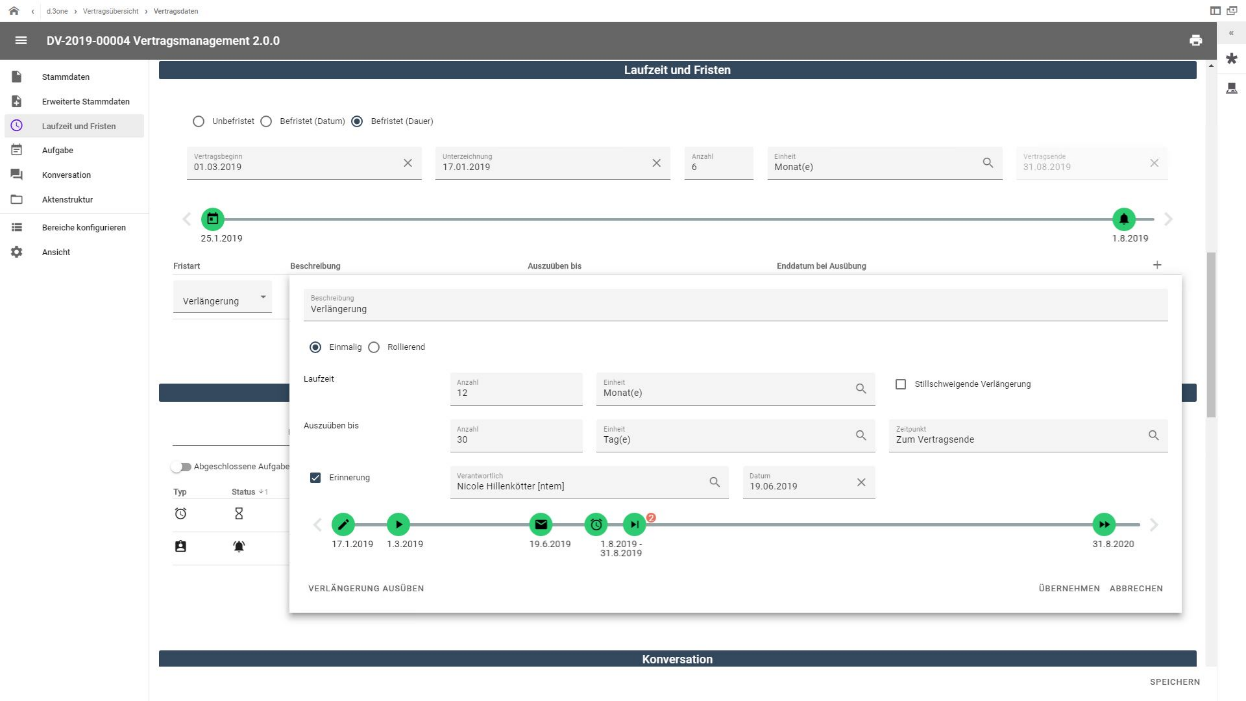Collapse right panel with double chevron

(x=1232, y=31)
